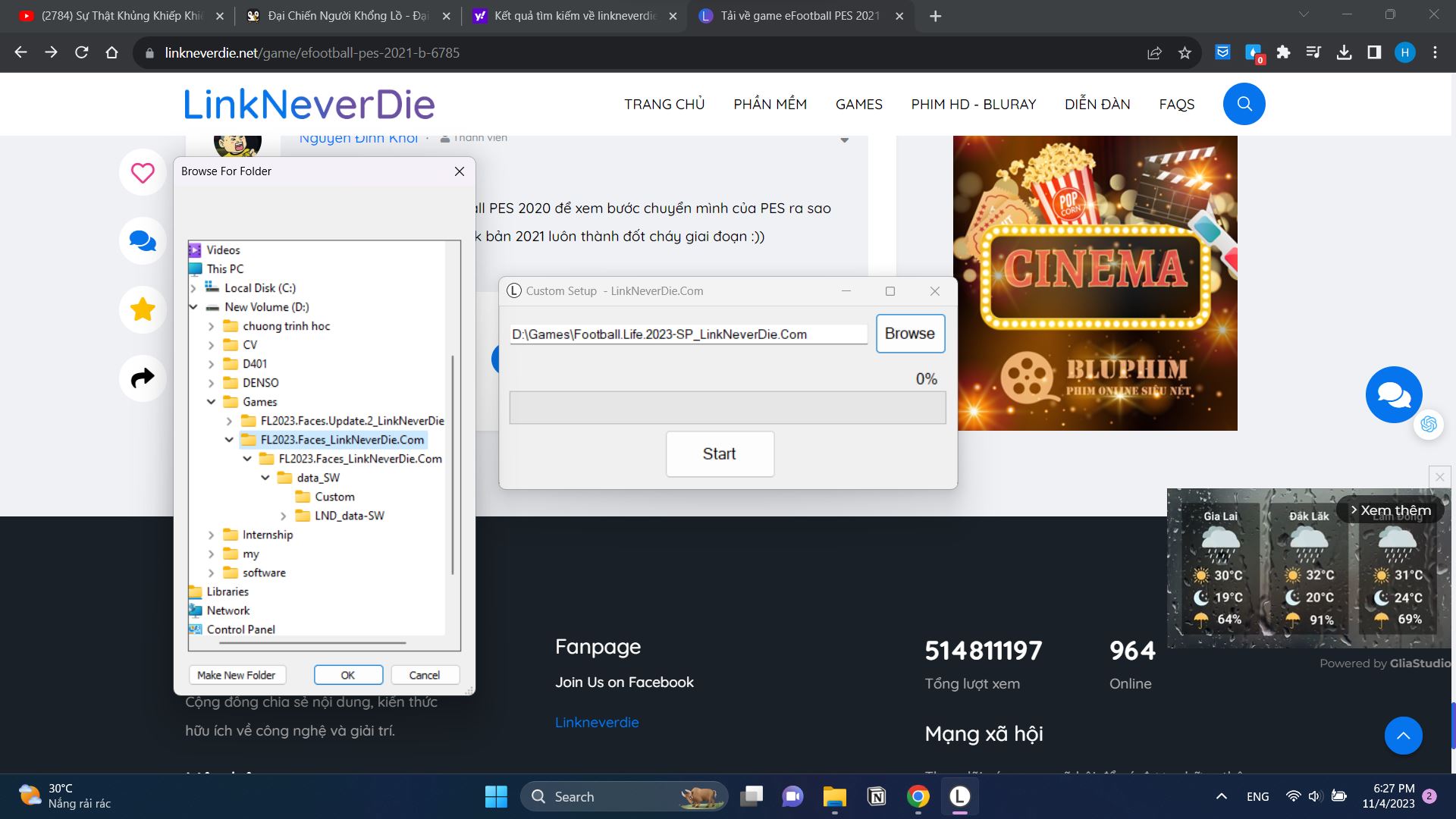Screen dimensions: 1456x819
Task: Click the install path text field
Action: (688, 334)
